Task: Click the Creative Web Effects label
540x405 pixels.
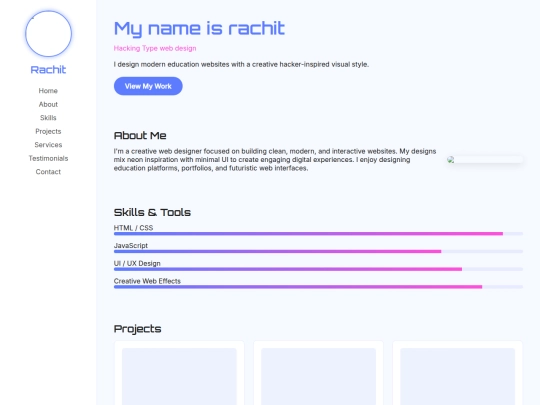Action: [147, 281]
